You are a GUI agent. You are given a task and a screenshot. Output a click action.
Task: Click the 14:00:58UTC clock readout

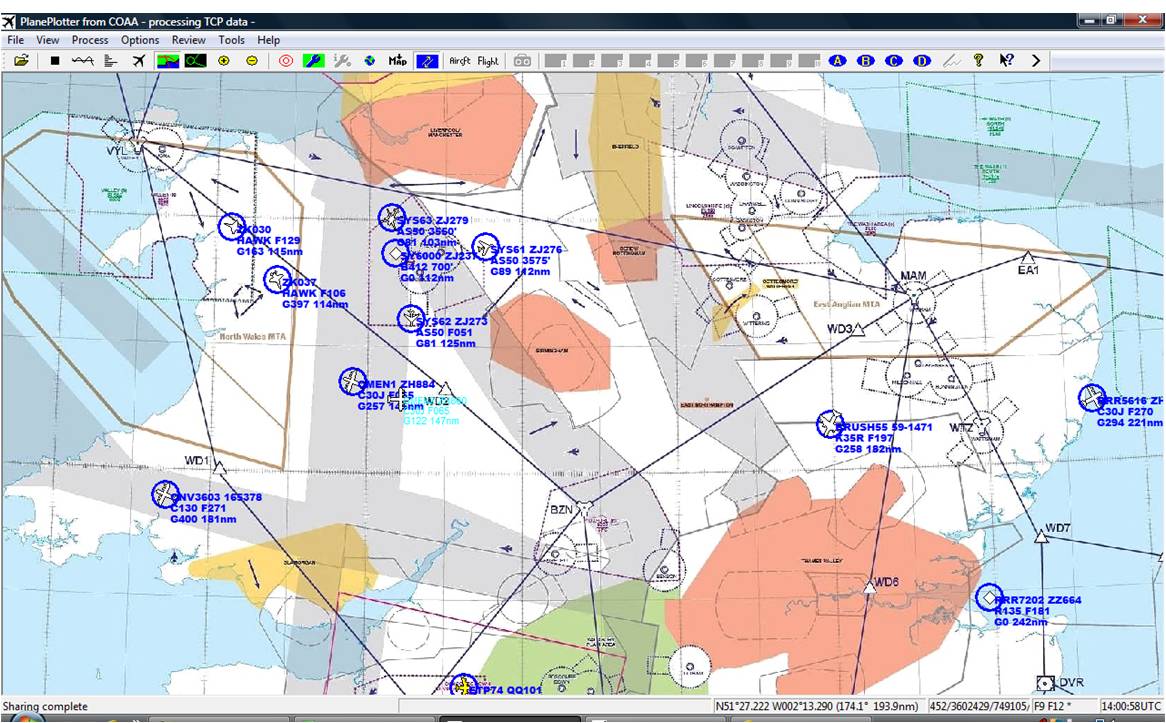[1131, 706]
